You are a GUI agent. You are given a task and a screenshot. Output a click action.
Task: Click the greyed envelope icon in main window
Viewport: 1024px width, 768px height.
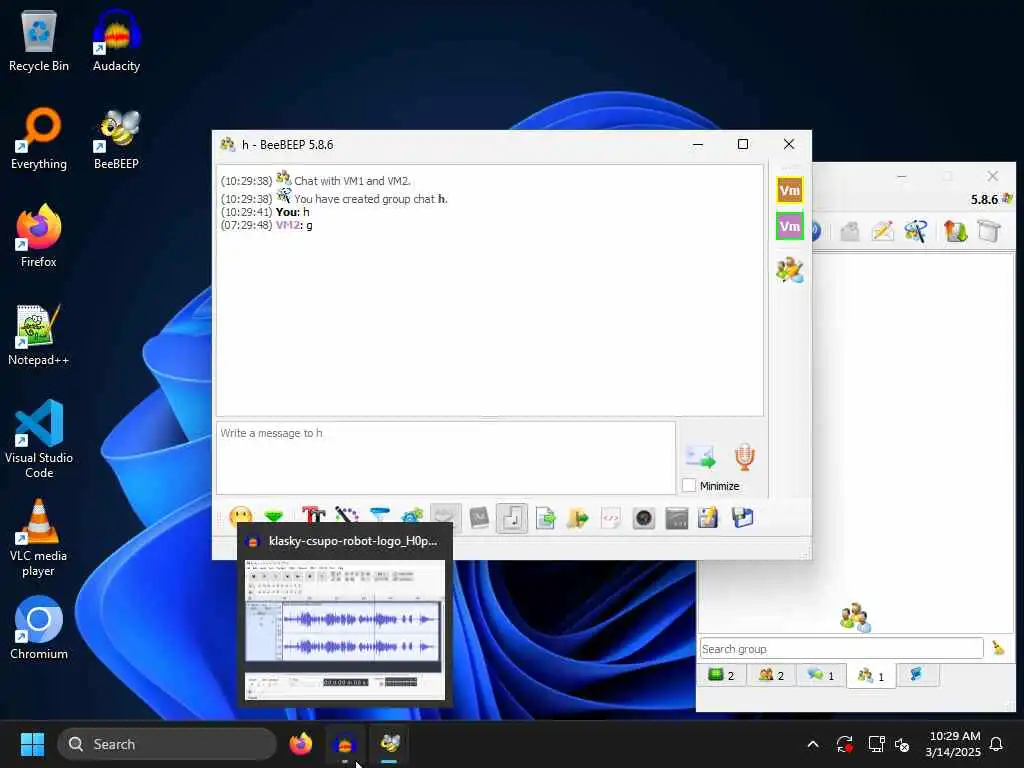pyautogui.click(x=849, y=231)
